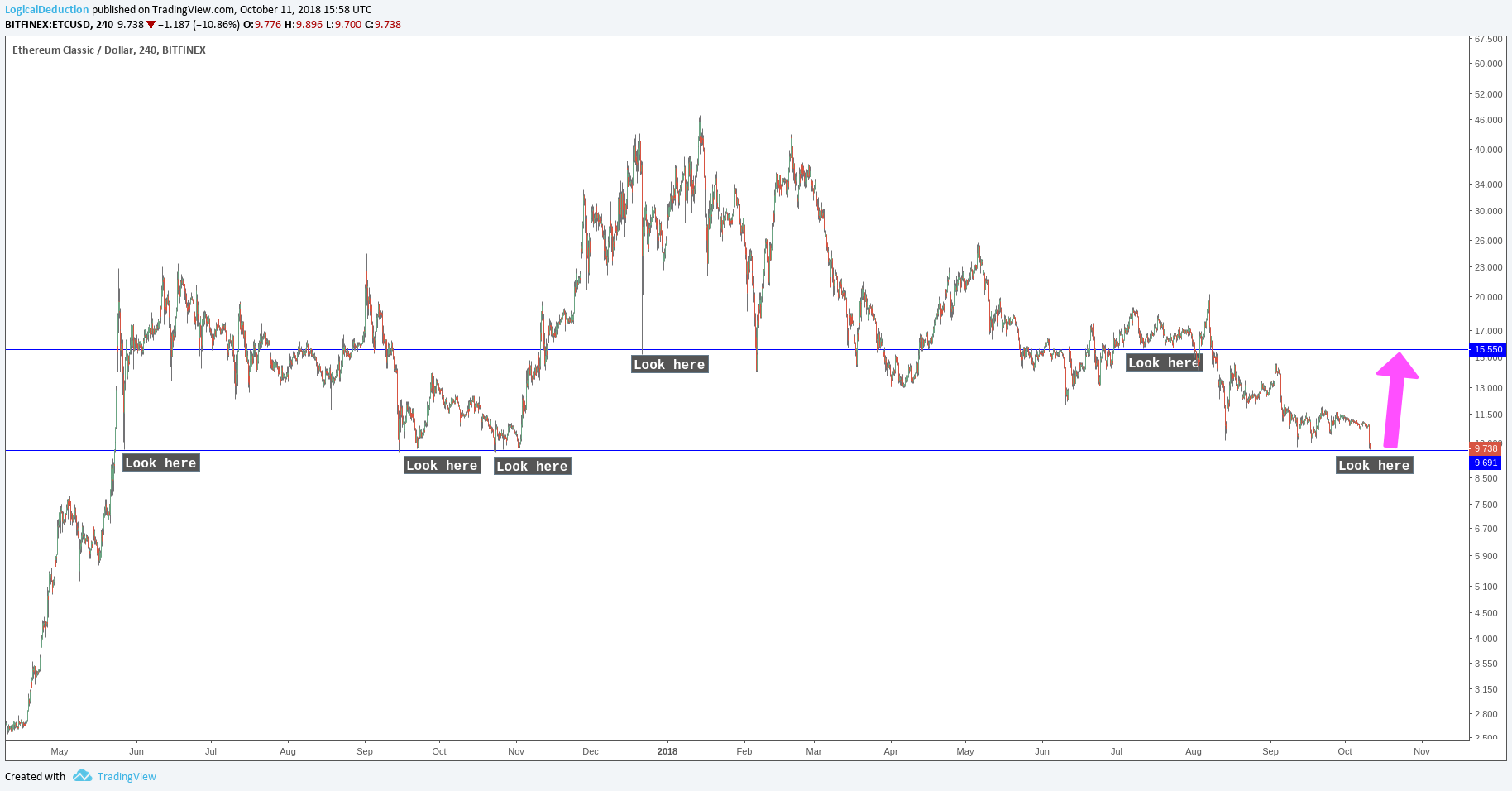
Task: Click the 60.000 price axis label
Action: pyautogui.click(x=1488, y=64)
